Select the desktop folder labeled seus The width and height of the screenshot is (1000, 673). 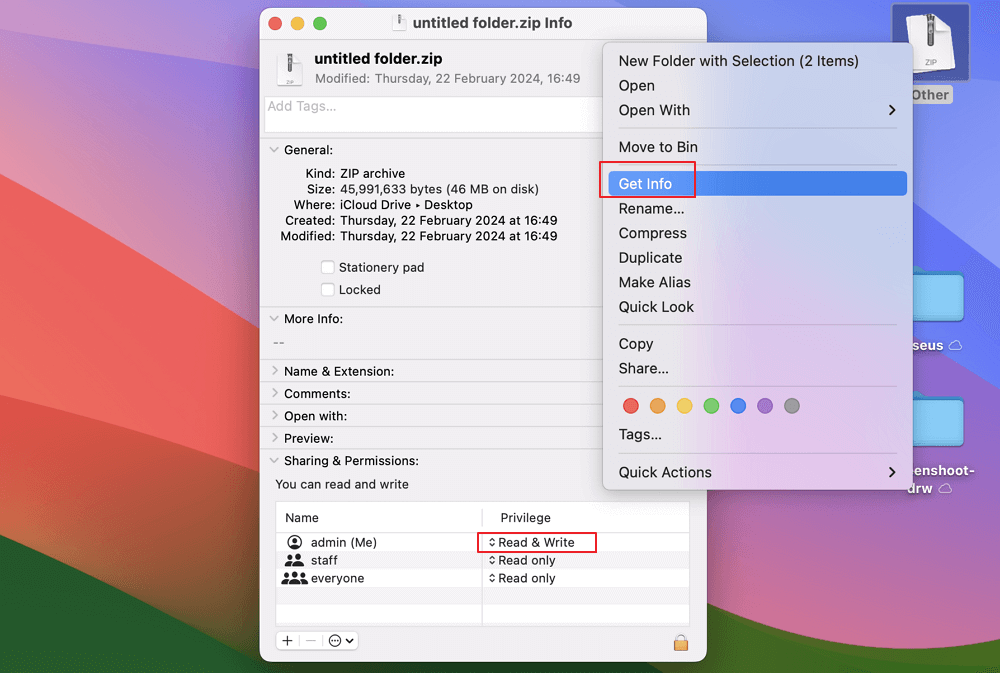(938, 296)
